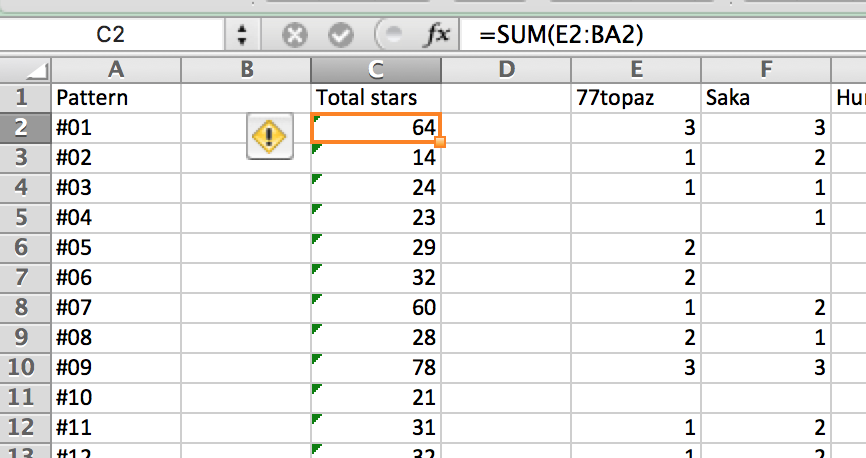Screen dimensions: 866x458
Task: Click the total stars cell showing 21
Action: [x=376, y=397]
